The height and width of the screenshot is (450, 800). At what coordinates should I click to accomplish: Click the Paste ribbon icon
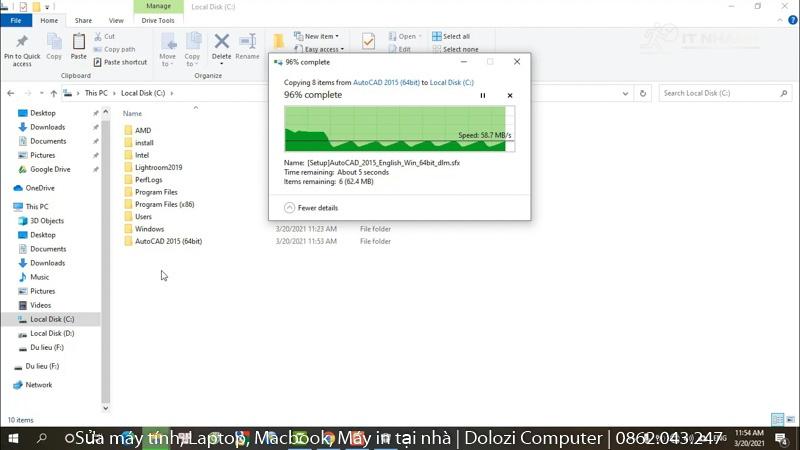(x=79, y=46)
